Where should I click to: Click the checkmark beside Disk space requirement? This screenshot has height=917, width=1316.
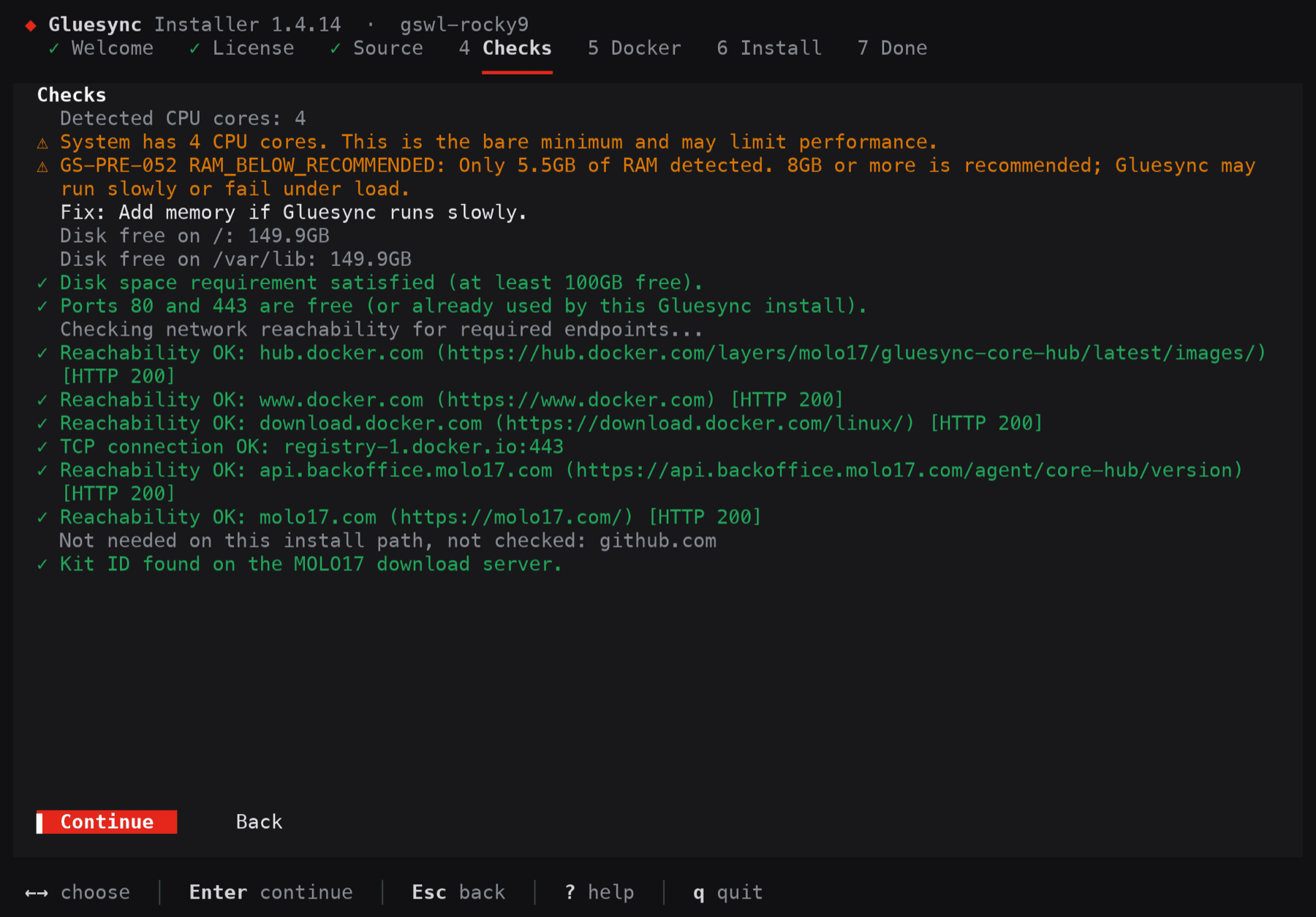pos(42,283)
